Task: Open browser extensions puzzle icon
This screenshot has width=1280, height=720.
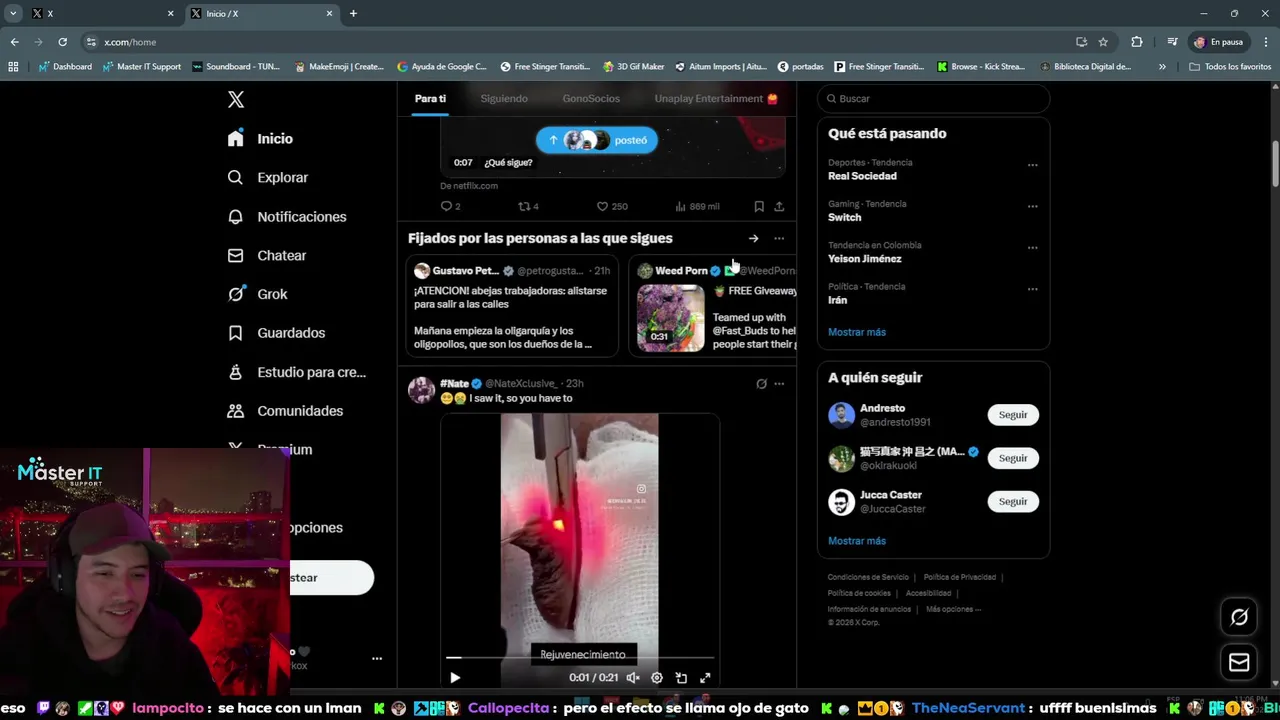Action: pos(1137,42)
